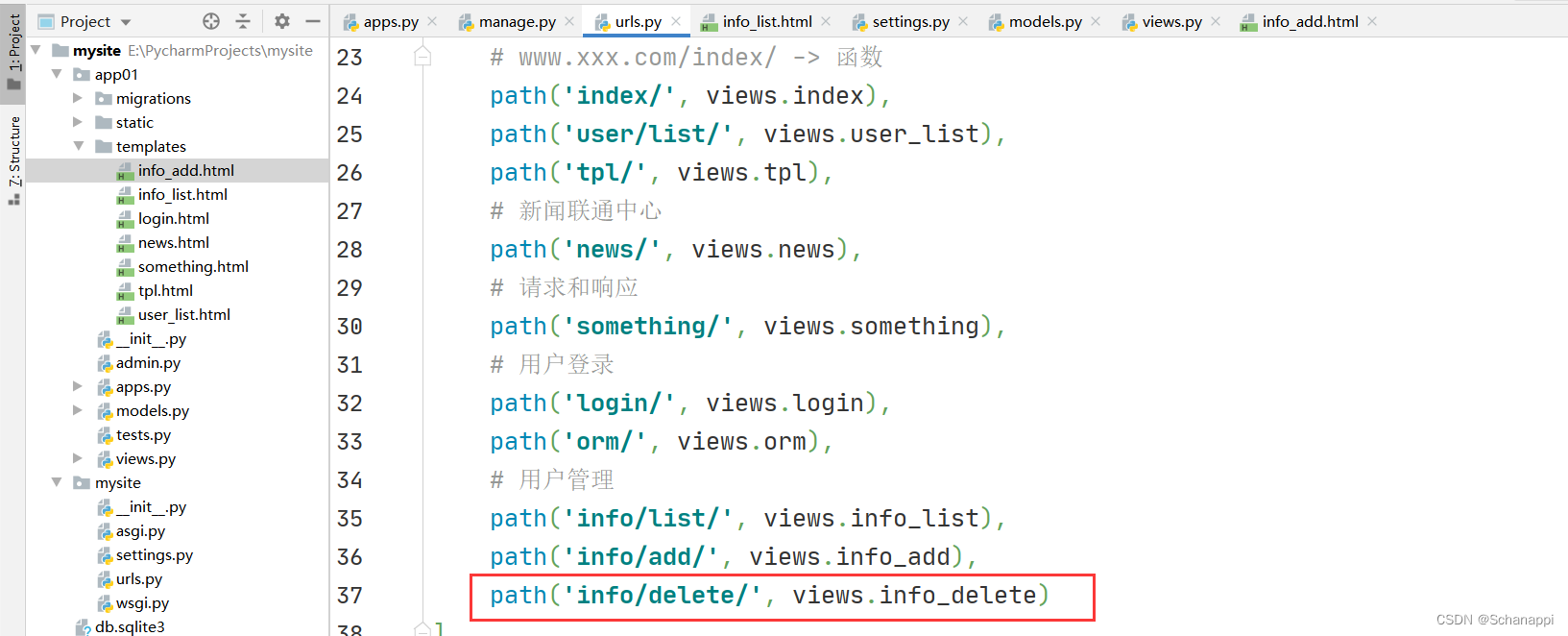This screenshot has width=1568, height=636.
Task: Click the collapse all icon in Project panel
Action: [243, 21]
